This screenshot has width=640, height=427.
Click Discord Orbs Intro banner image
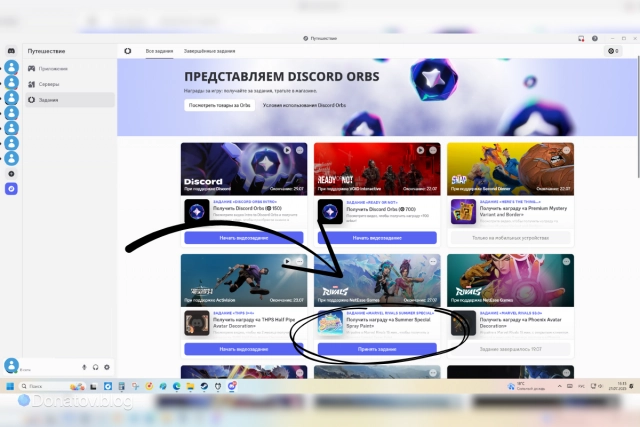click(244, 169)
